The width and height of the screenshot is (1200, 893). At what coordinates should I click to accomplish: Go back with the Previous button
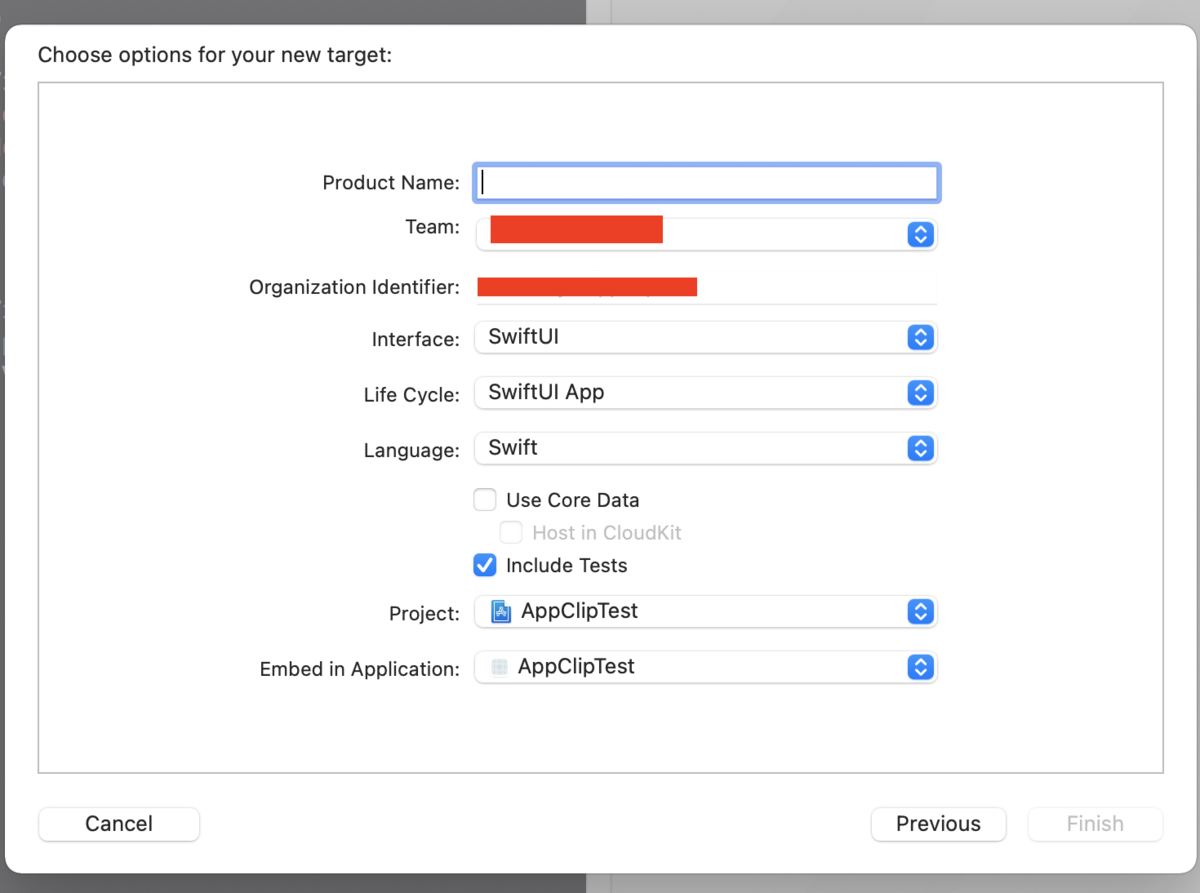938,824
